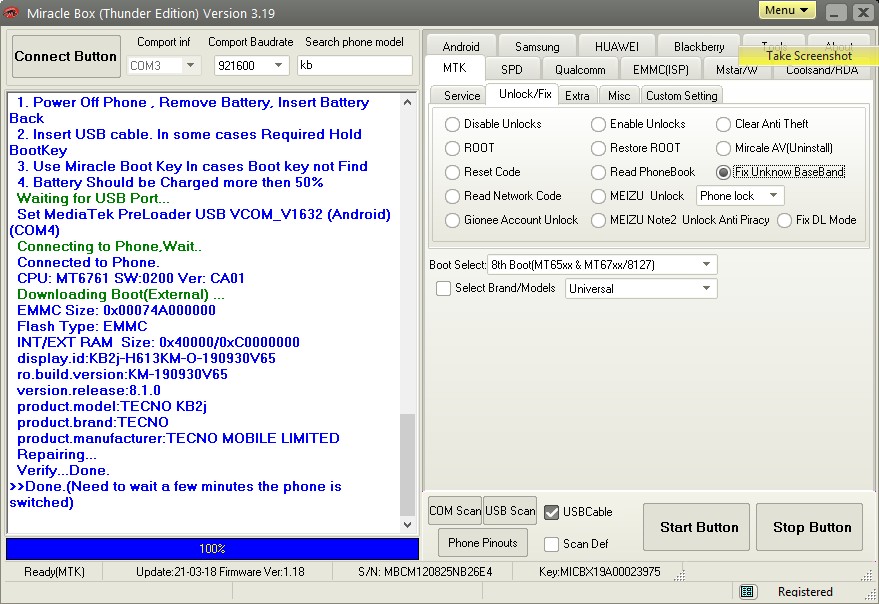The image size is (879, 604).
Task: Click the 100% progress bar
Action: click(x=212, y=549)
